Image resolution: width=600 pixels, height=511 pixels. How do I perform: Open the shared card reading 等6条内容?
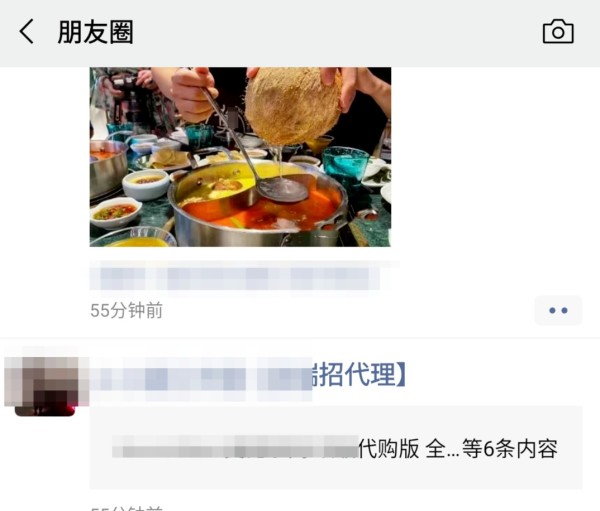[x=336, y=447]
